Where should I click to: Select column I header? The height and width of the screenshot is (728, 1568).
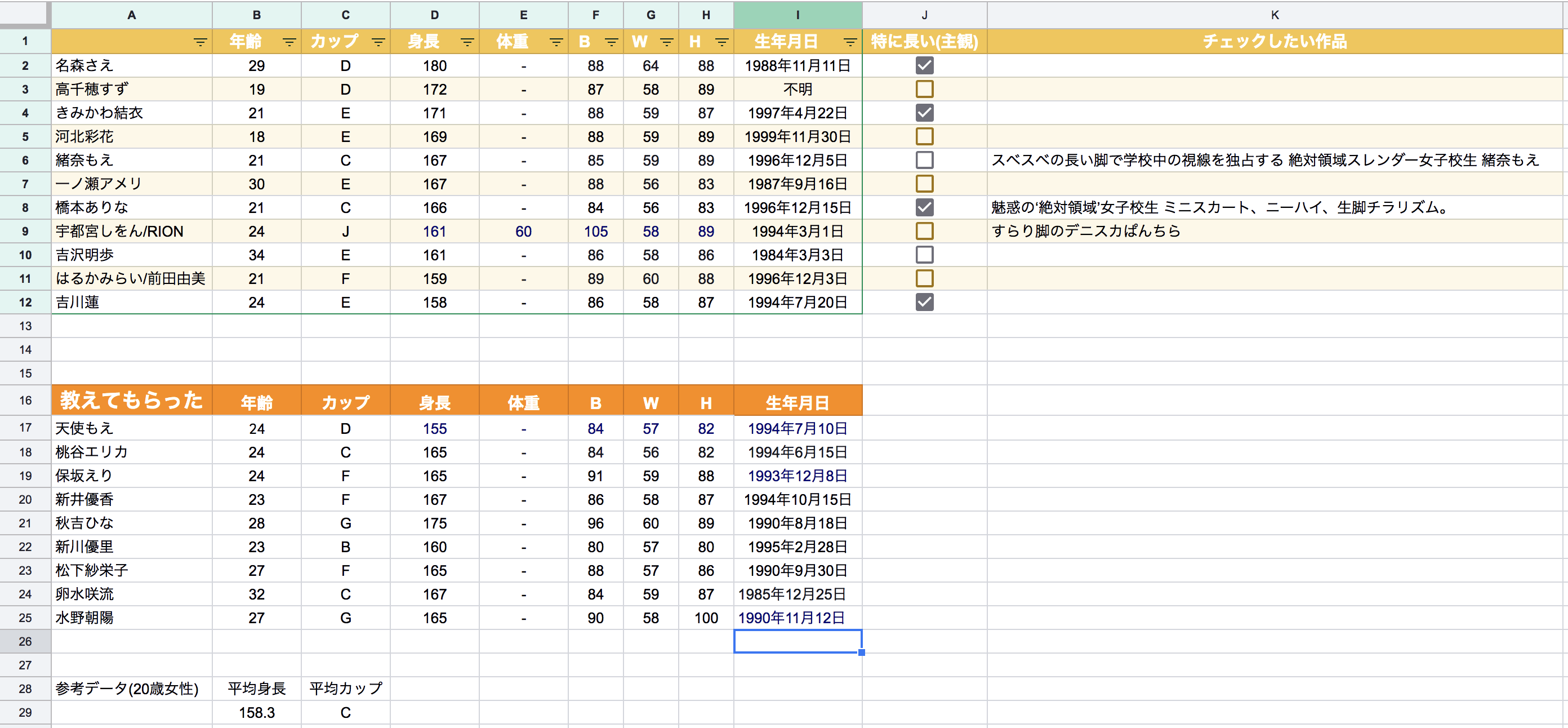[798, 15]
